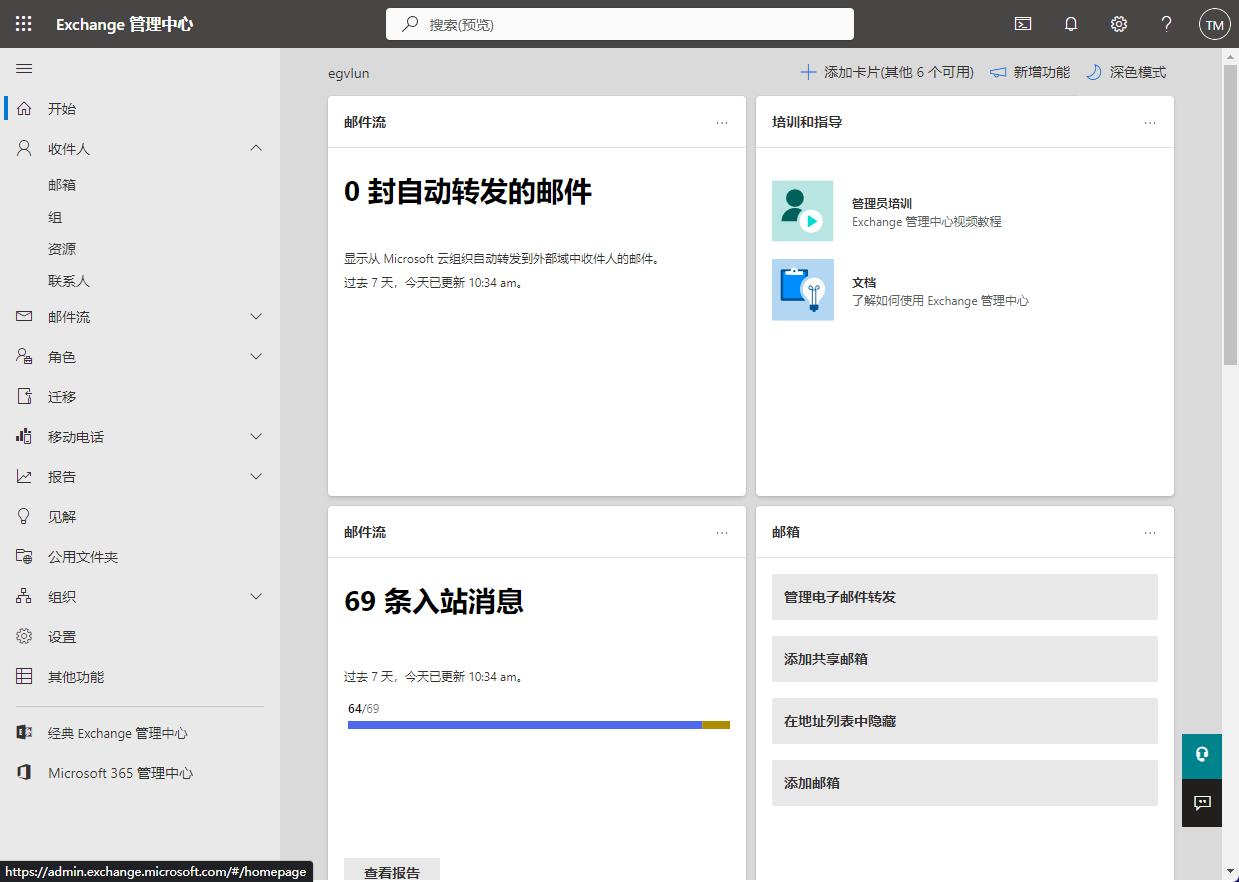Image resolution: width=1239 pixels, height=882 pixels.
Task: Click the folder icon beside 公用文件夹
Action: [x=24, y=556]
